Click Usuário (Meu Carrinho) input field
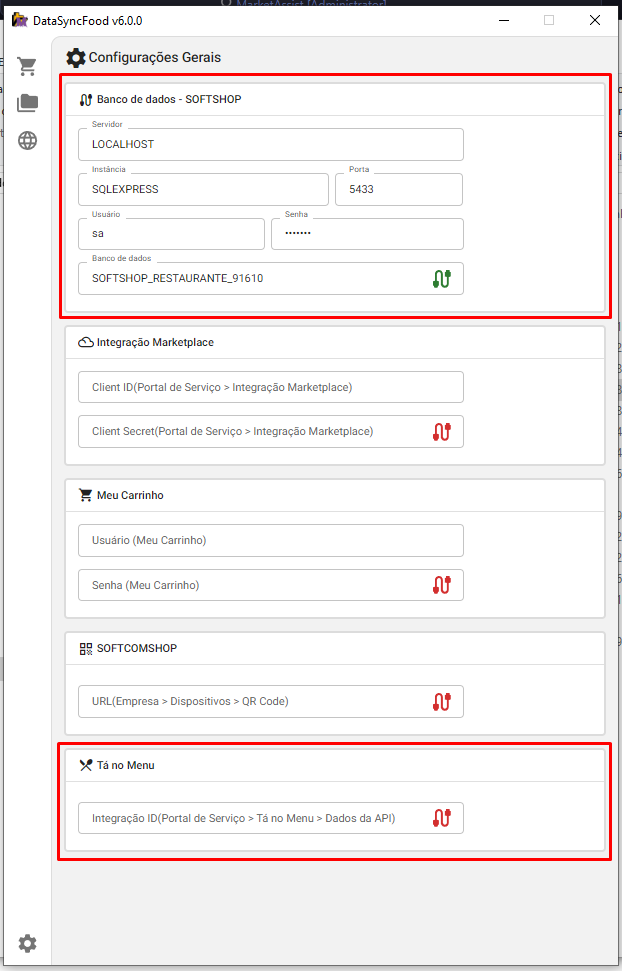This screenshot has width=622, height=971. pos(270,540)
